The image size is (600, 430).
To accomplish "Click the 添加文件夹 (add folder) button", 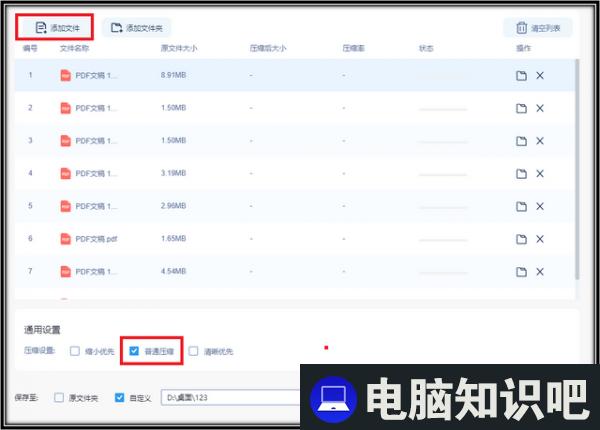I will (137, 28).
